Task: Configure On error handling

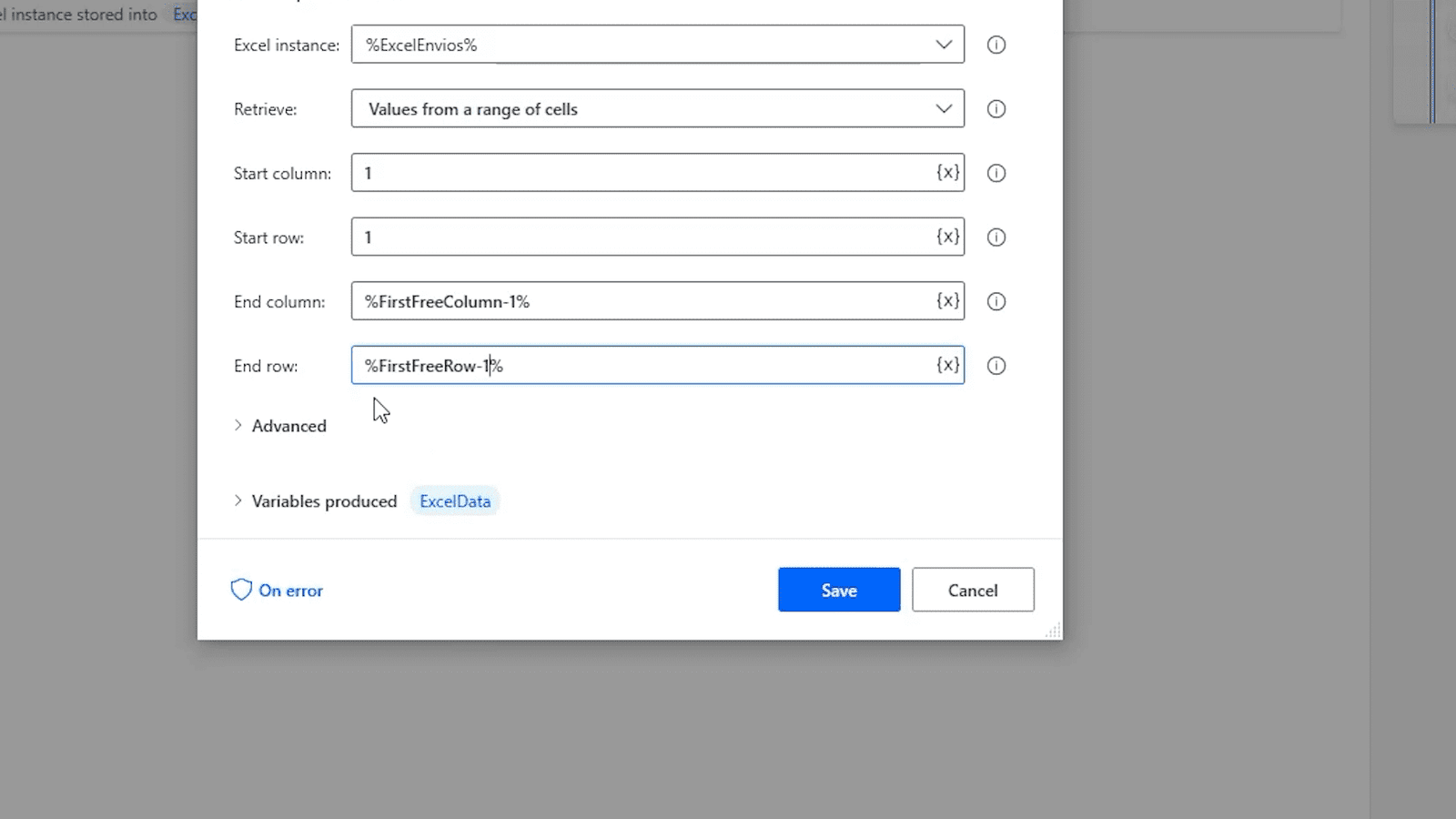Action: point(289,591)
